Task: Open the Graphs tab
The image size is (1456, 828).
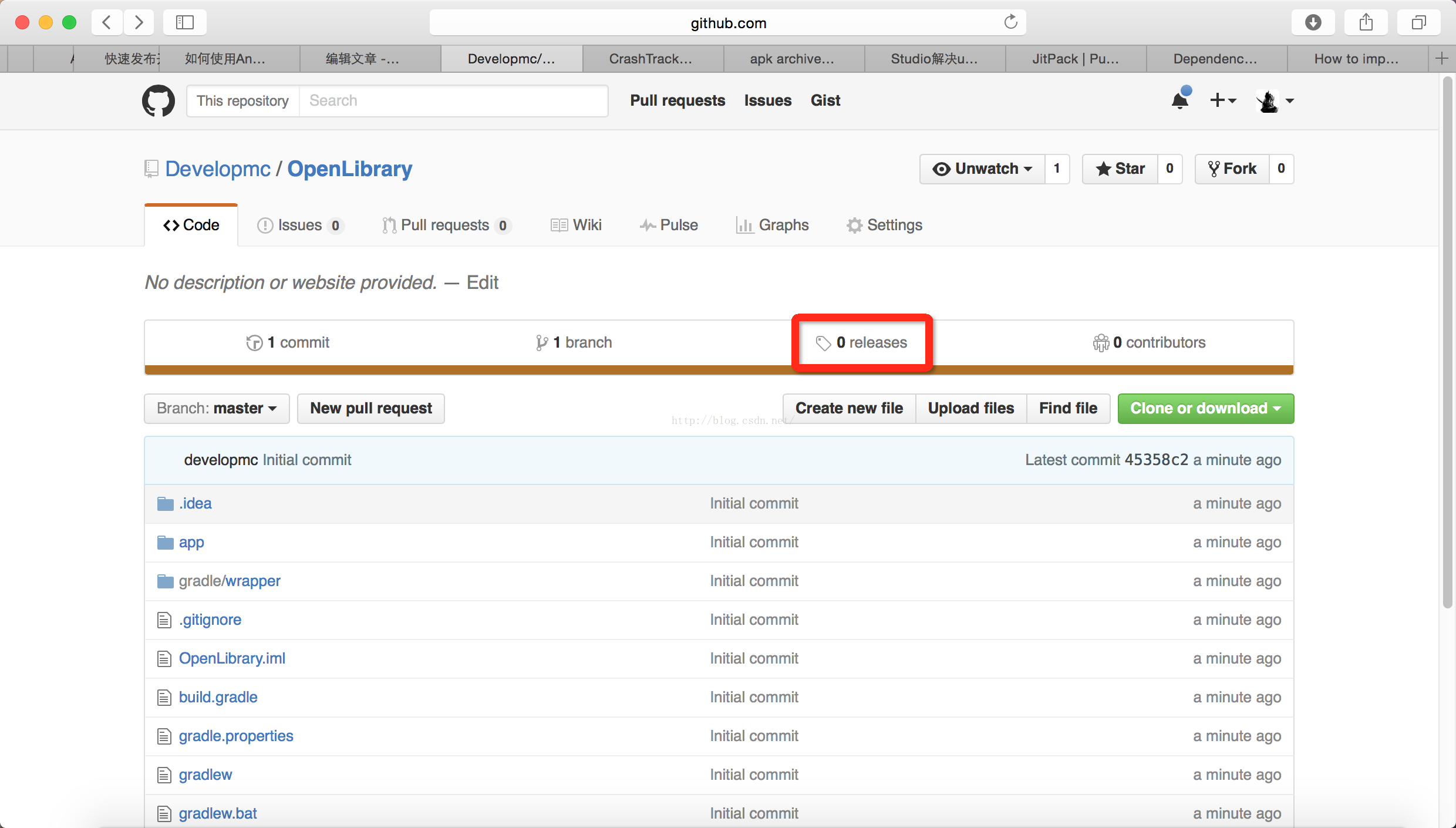Action: [773, 225]
